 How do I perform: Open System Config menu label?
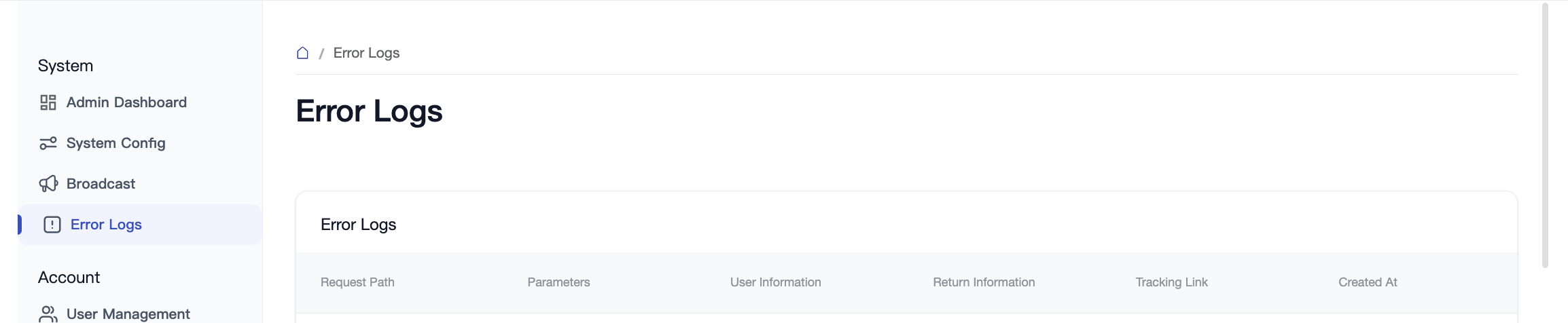pyautogui.click(x=115, y=143)
